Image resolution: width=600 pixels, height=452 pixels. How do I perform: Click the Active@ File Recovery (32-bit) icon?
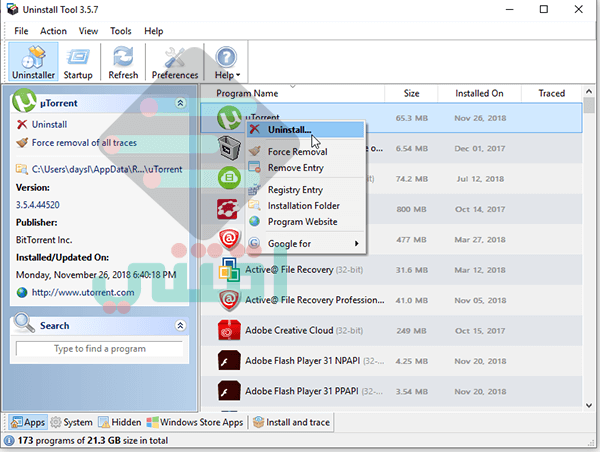tap(229, 269)
